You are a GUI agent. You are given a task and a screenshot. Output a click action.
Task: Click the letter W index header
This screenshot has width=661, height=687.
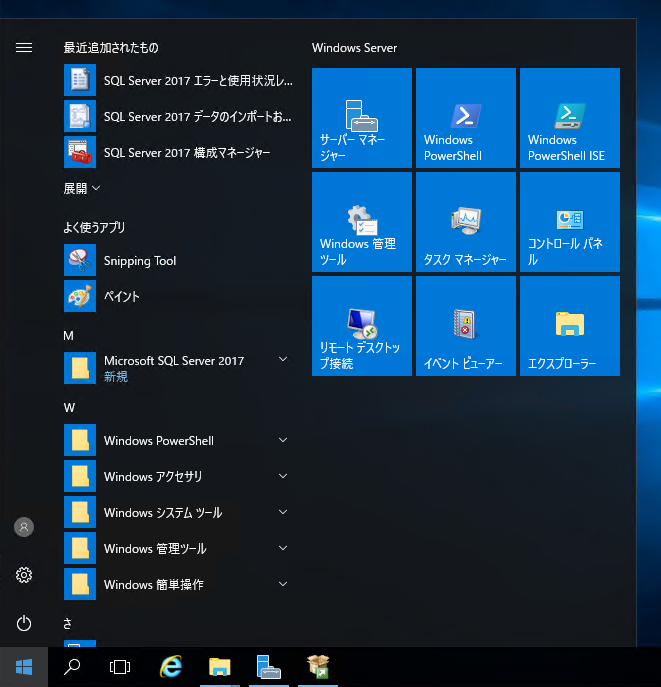pos(69,407)
